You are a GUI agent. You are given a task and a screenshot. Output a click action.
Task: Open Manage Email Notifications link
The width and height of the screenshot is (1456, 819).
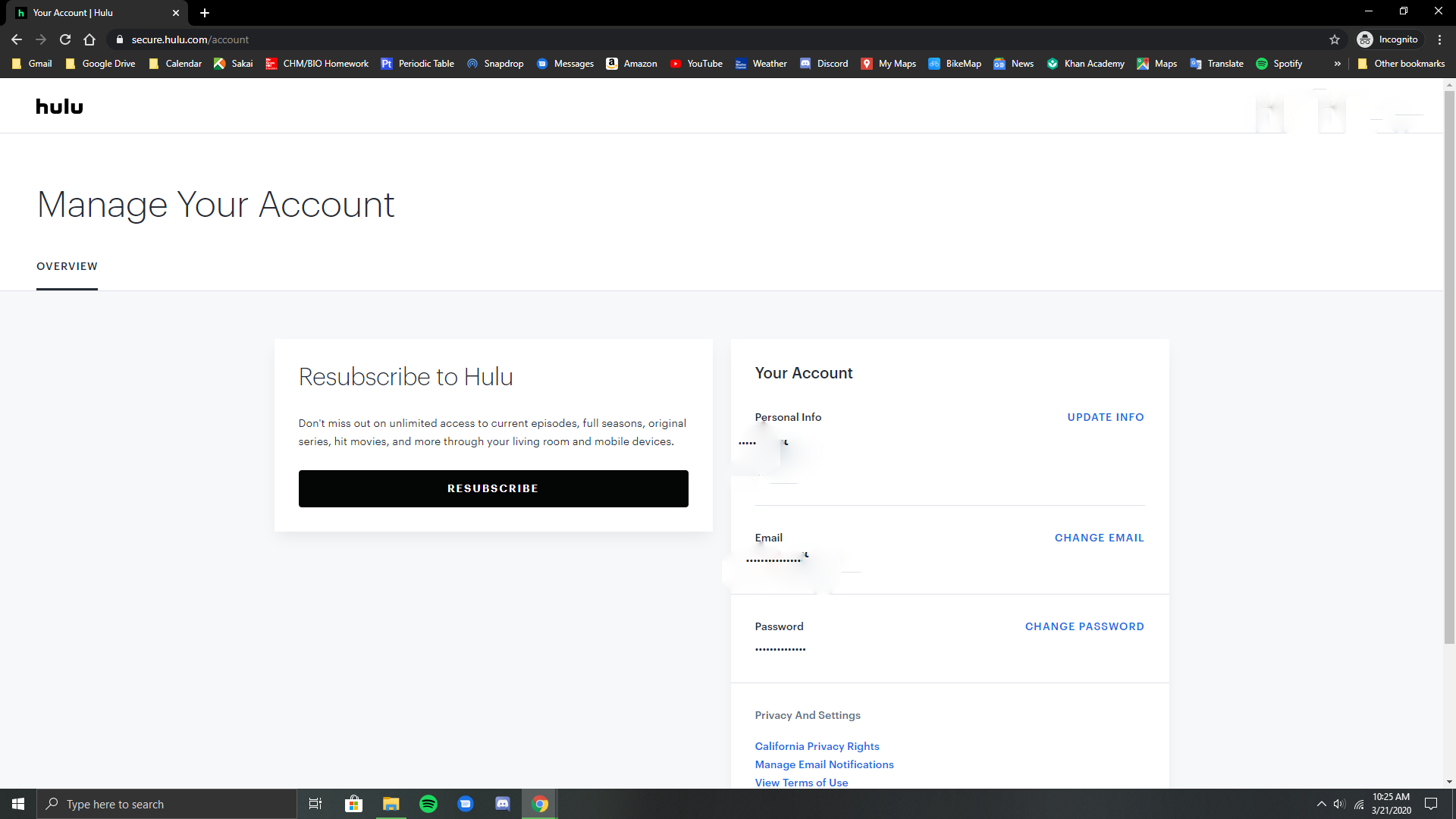(x=824, y=764)
